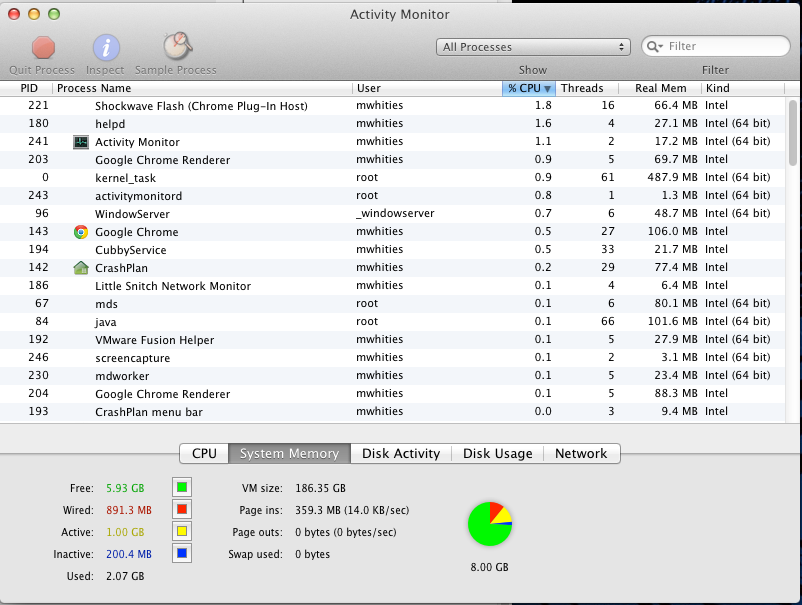The image size is (802, 605).
Task: Click the 8.00 GB total label
Action: pos(489,567)
